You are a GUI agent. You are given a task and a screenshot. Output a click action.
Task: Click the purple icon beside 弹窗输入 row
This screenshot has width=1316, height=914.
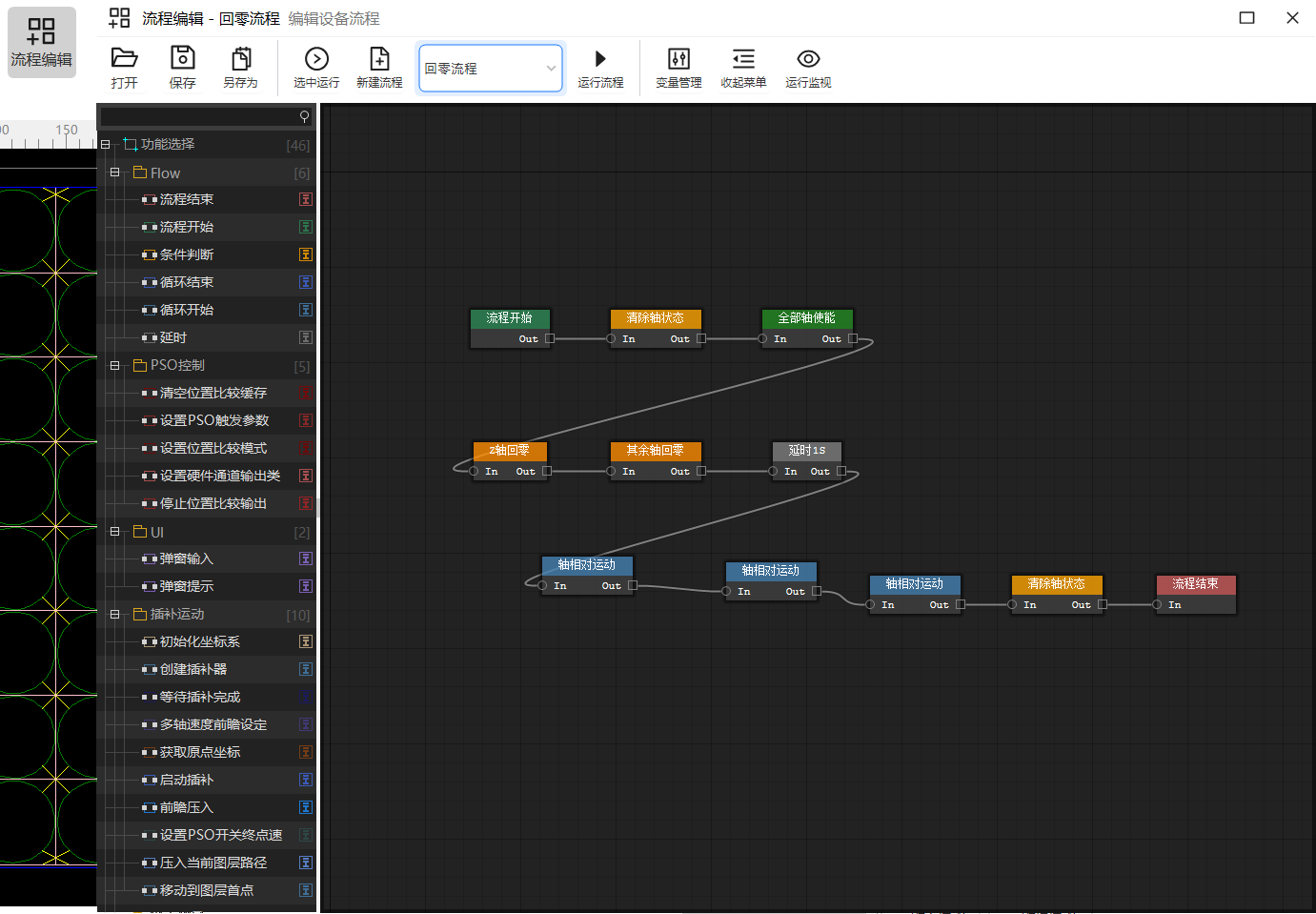pos(306,559)
